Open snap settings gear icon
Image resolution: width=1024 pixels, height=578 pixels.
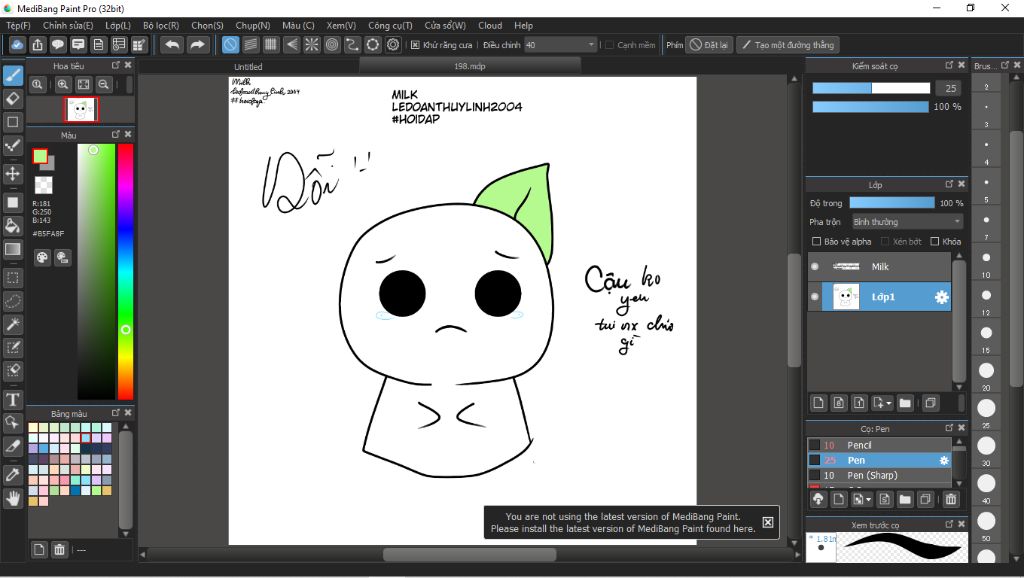point(392,44)
